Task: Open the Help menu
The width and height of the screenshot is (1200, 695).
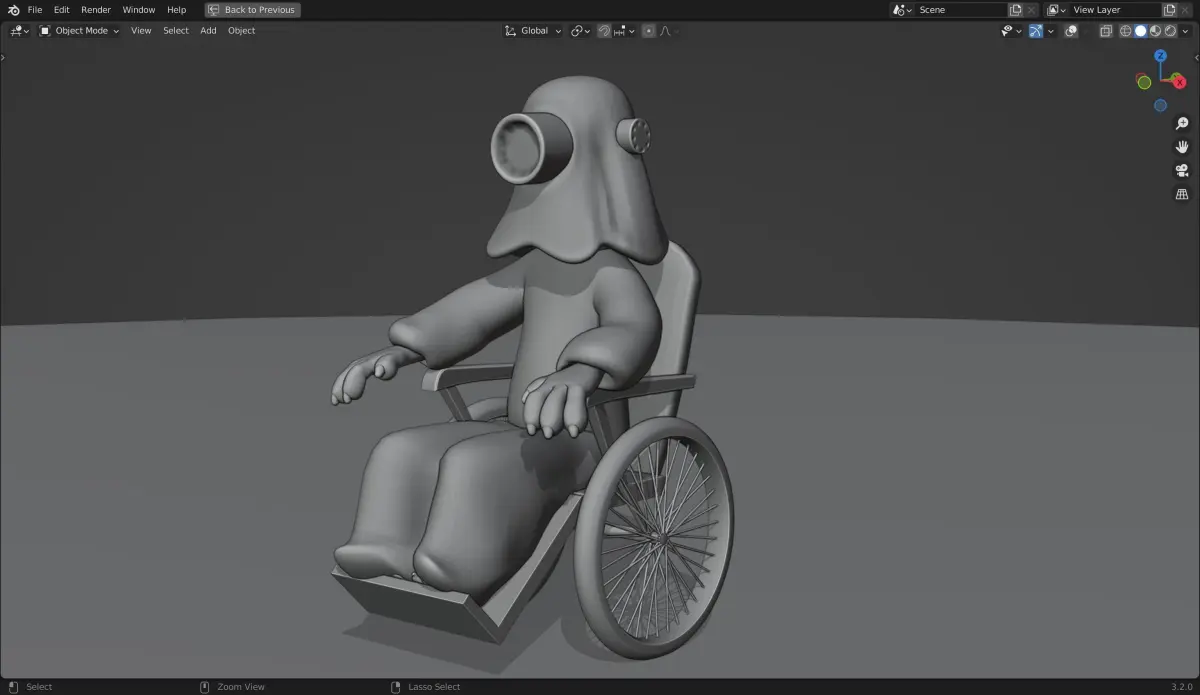Action: (176, 10)
